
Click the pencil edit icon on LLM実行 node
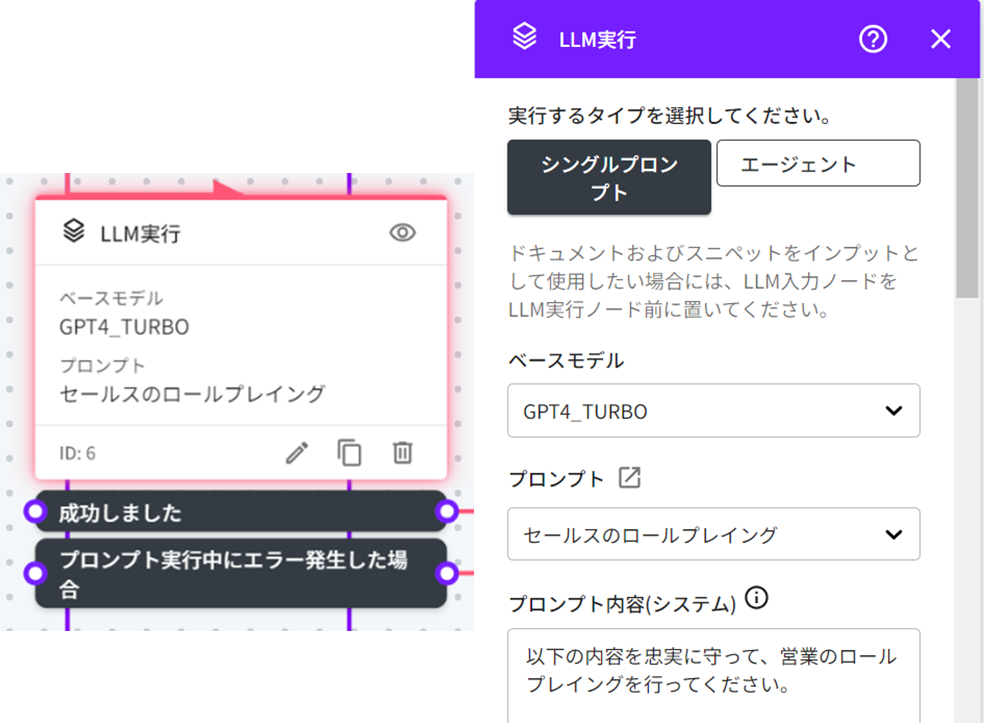pos(297,453)
